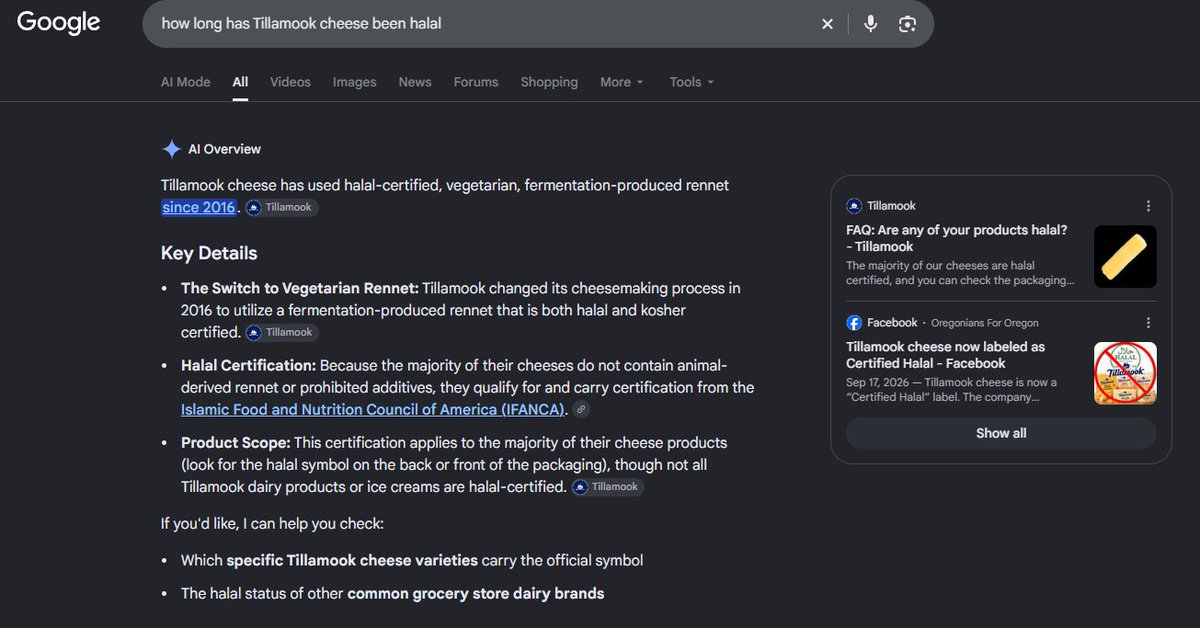The width and height of the screenshot is (1200, 628).
Task: Open three-dot menu for Tillamook FAQ source
Action: (1148, 206)
